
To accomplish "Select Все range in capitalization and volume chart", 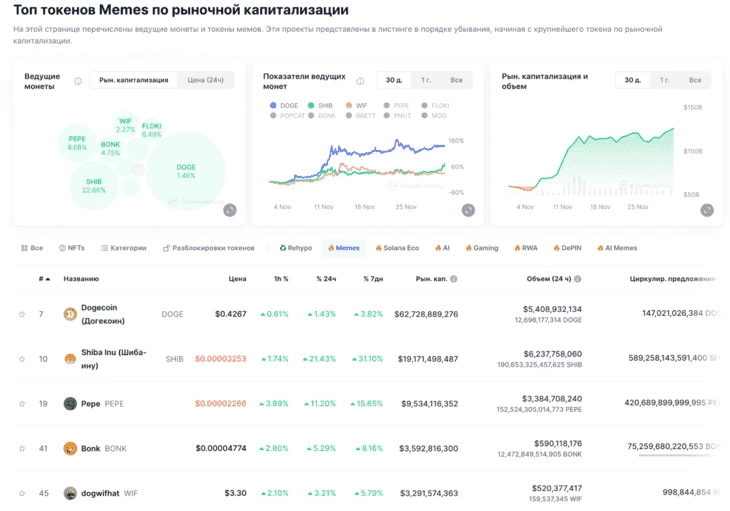I will (x=695, y=80).
